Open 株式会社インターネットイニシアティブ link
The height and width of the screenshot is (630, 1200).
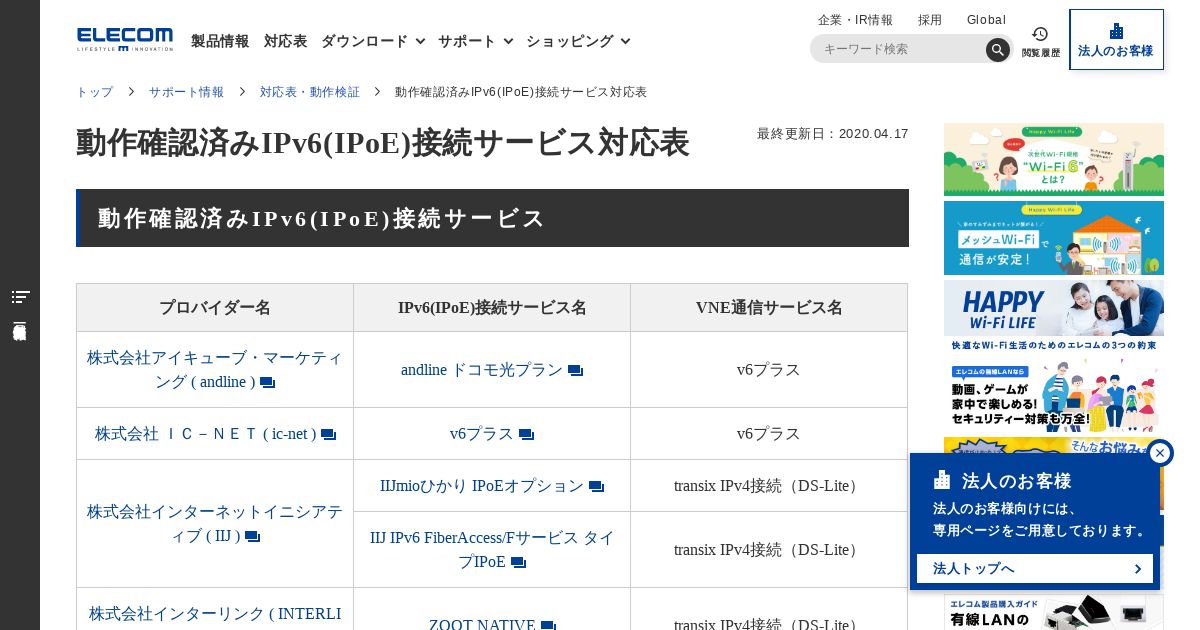(215, 524)
